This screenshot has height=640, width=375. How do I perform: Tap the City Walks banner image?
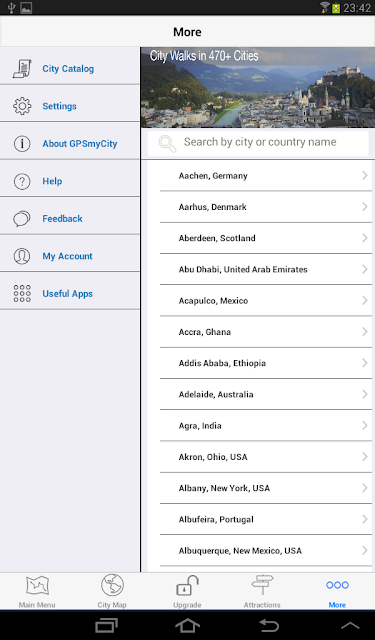[258, 87]
